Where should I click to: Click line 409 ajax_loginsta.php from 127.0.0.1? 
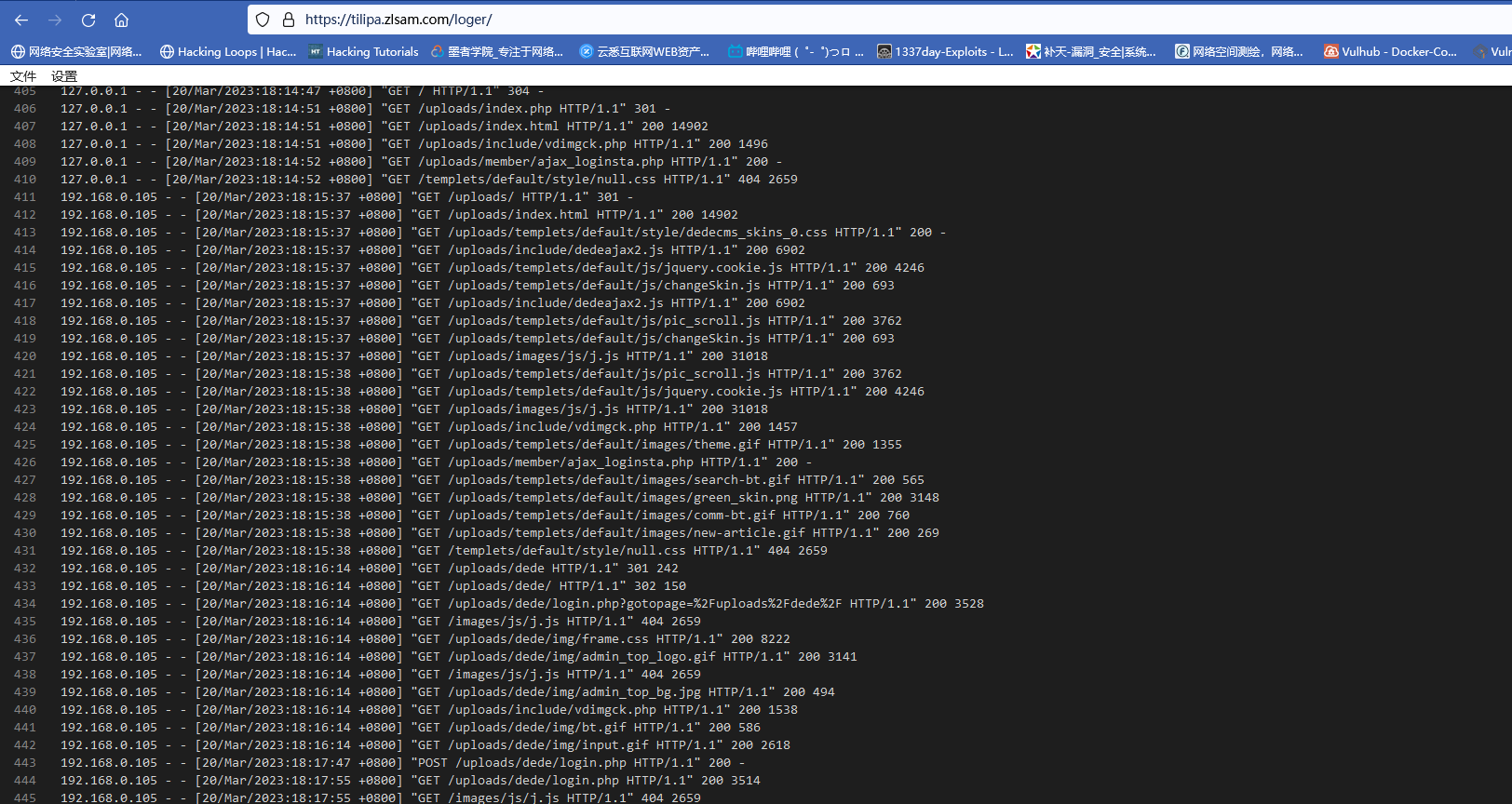pyautogui.click(x=421, y=162)
